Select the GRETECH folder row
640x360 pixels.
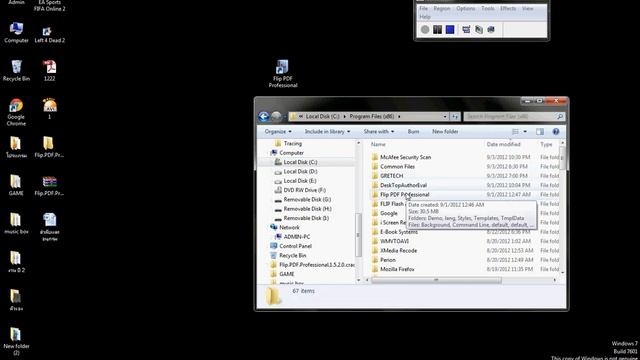(464, 176)
